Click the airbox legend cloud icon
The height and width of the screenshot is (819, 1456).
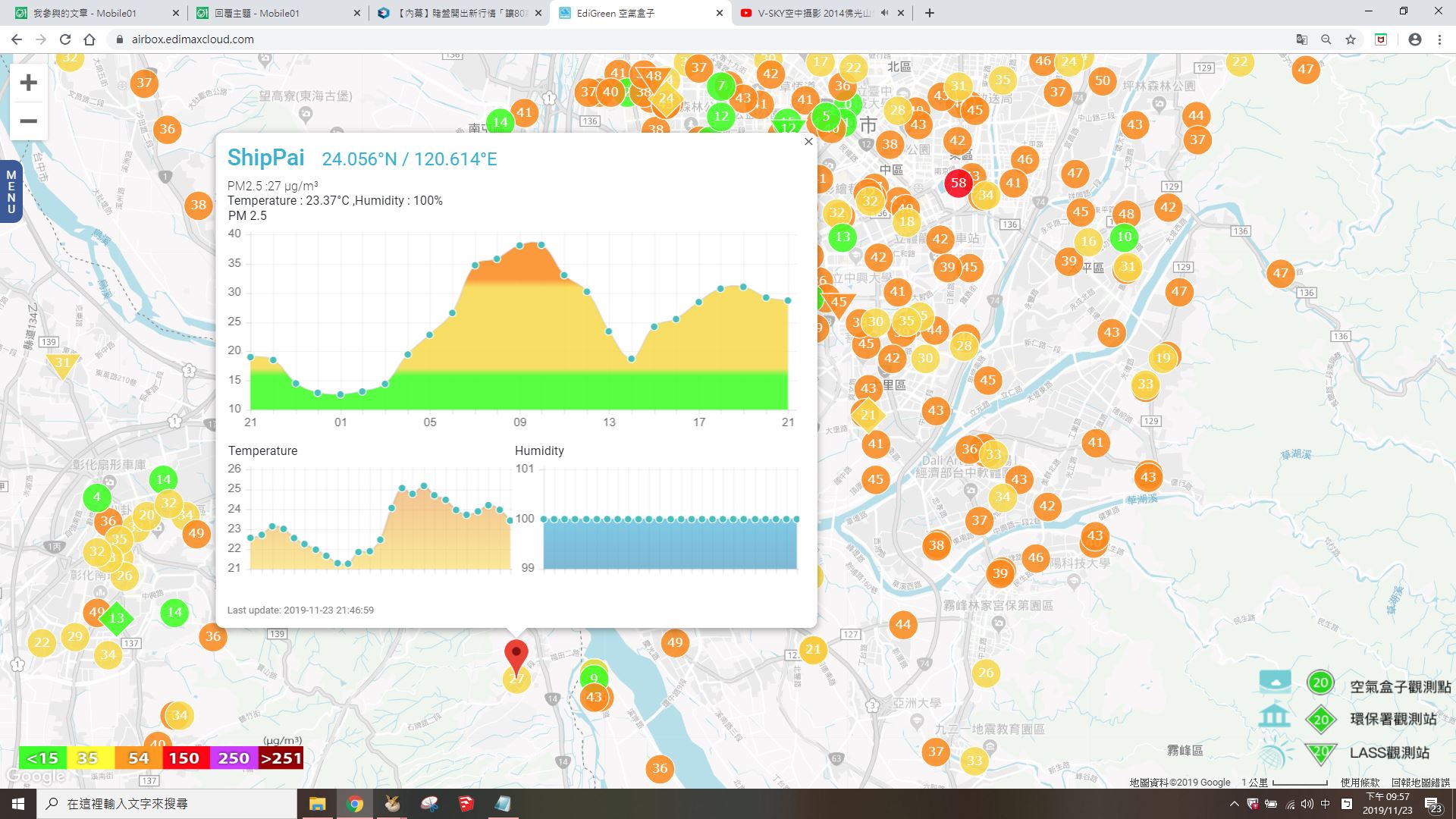(x=1275, y=682)
